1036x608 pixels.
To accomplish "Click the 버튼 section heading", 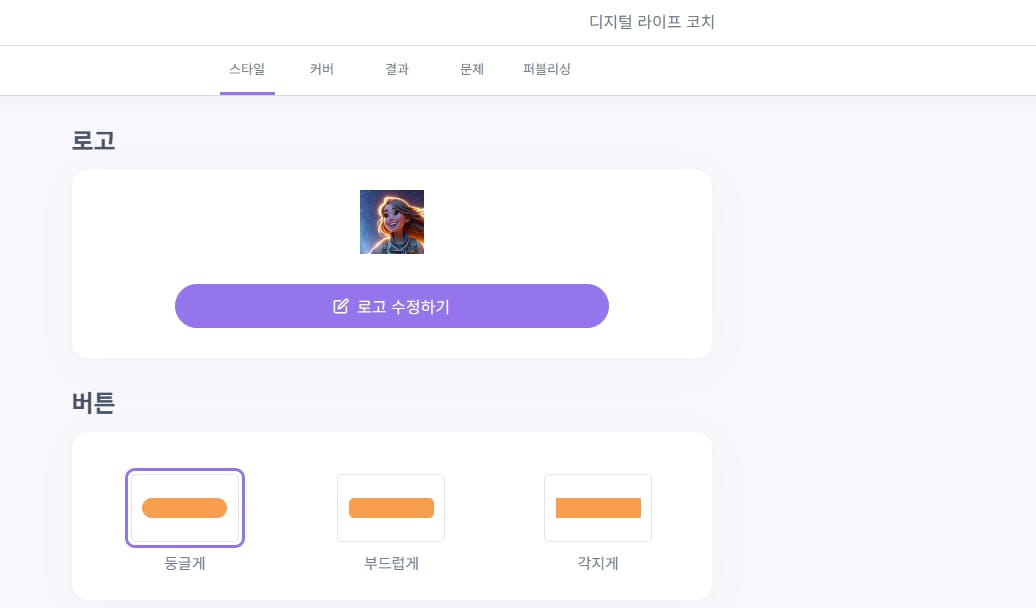I will [x=93, y=403].
